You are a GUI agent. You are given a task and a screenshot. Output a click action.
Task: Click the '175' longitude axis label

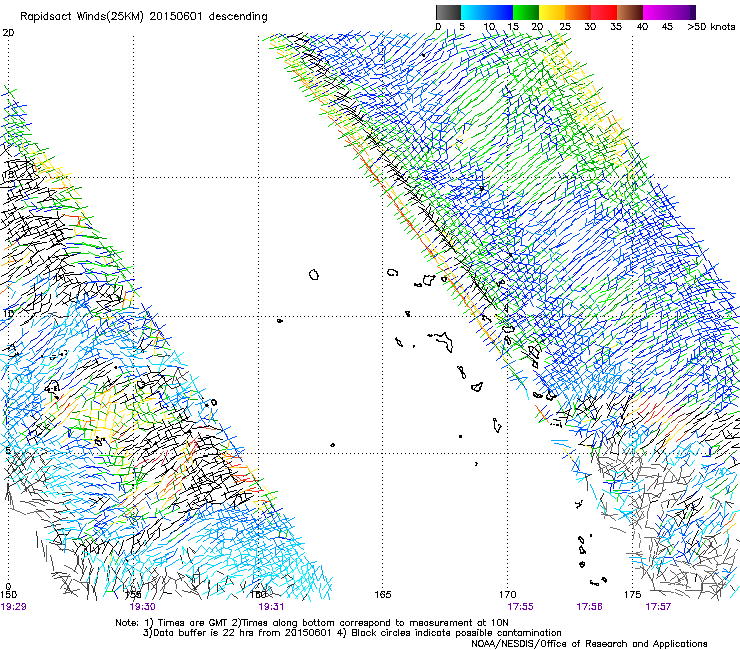pyautogui.click(x=632, y=594)
